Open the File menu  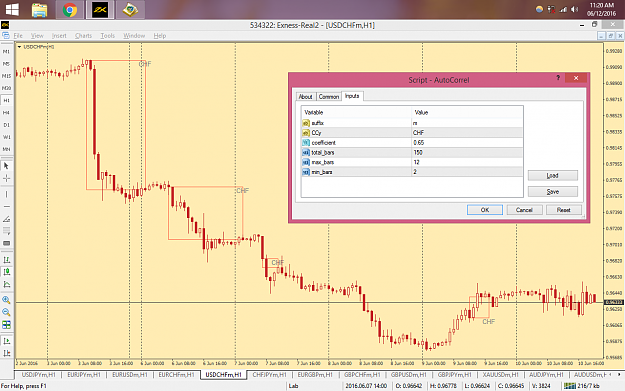[x=18, y=35]
